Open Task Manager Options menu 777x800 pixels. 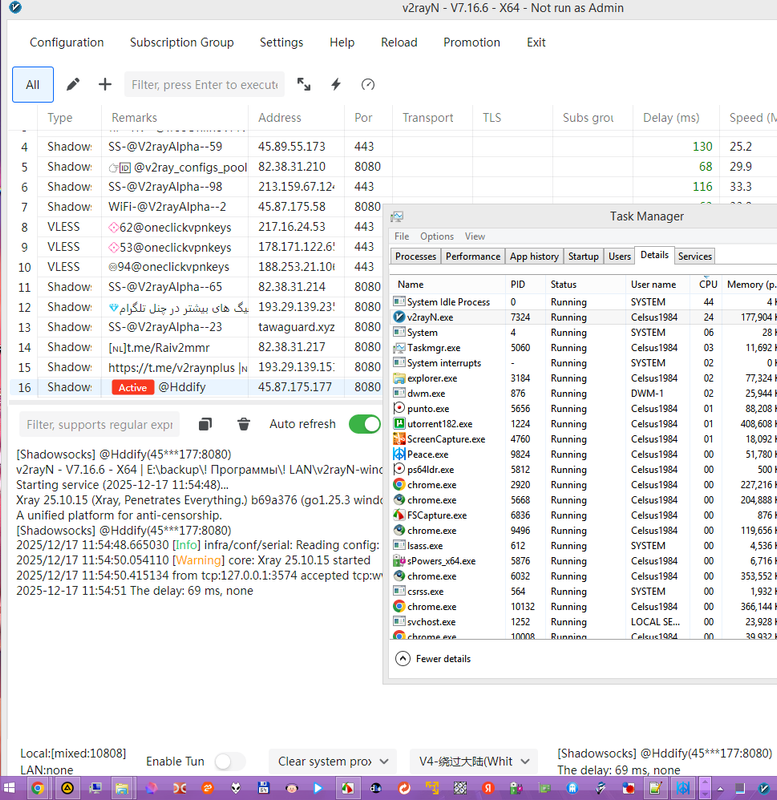437,236
